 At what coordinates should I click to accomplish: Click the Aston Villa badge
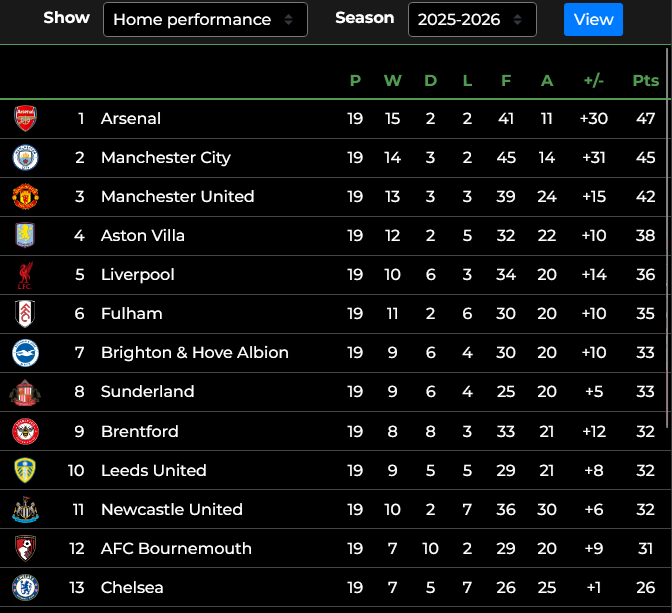point(25,235)
